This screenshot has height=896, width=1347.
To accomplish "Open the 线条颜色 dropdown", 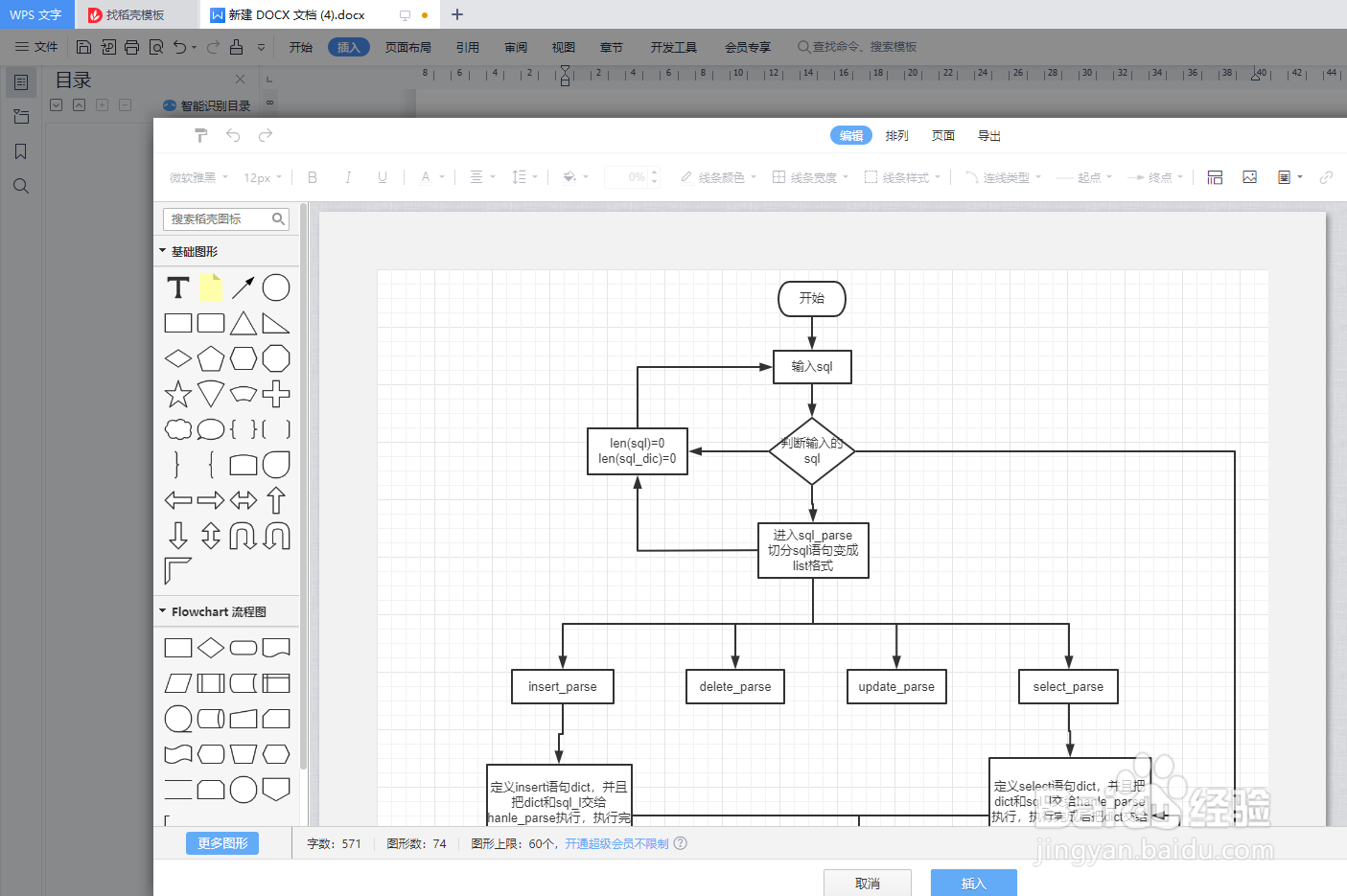I will (x=719, y=177).
